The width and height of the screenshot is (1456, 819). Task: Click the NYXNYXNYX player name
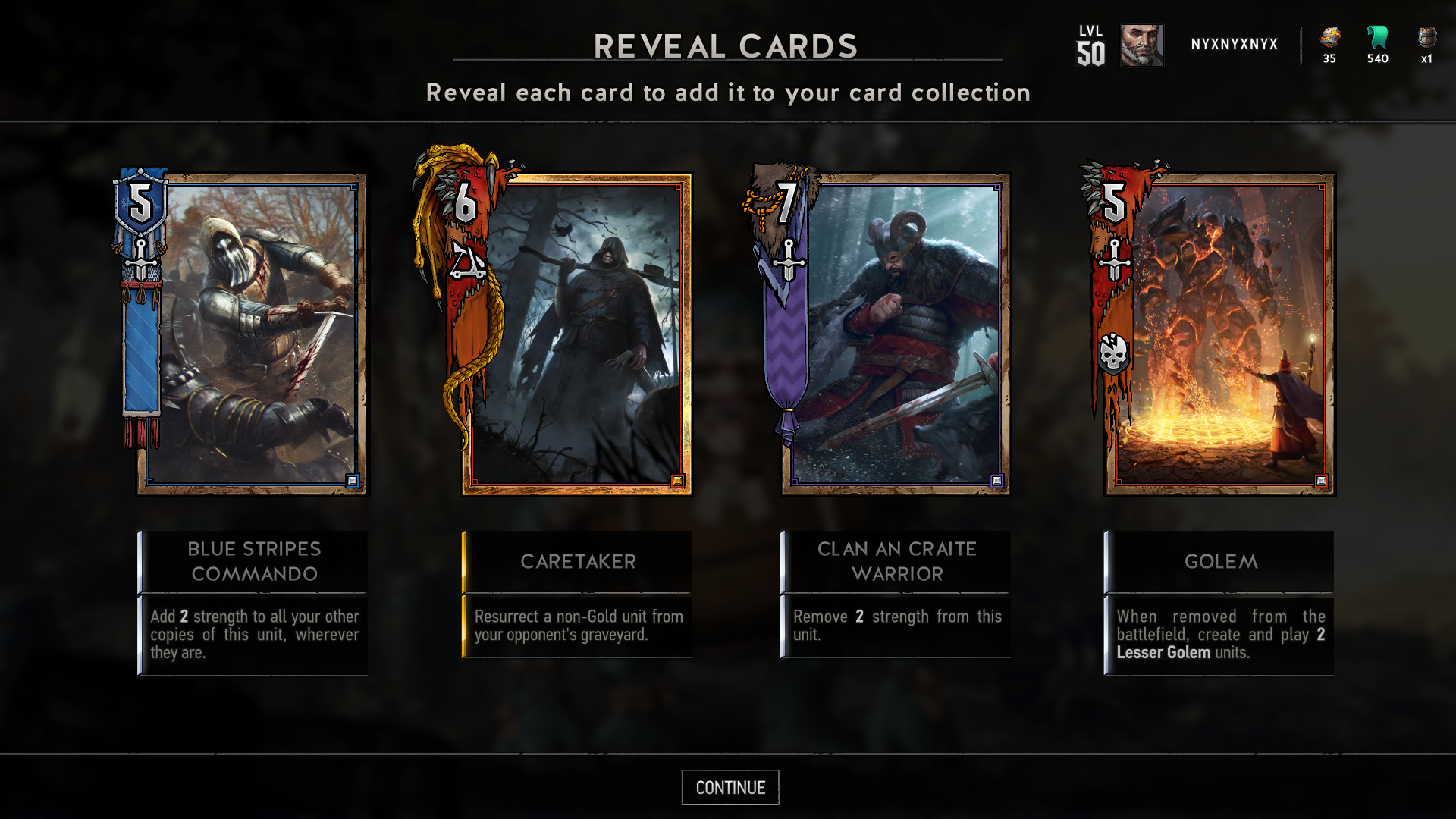click(1234, 44)
